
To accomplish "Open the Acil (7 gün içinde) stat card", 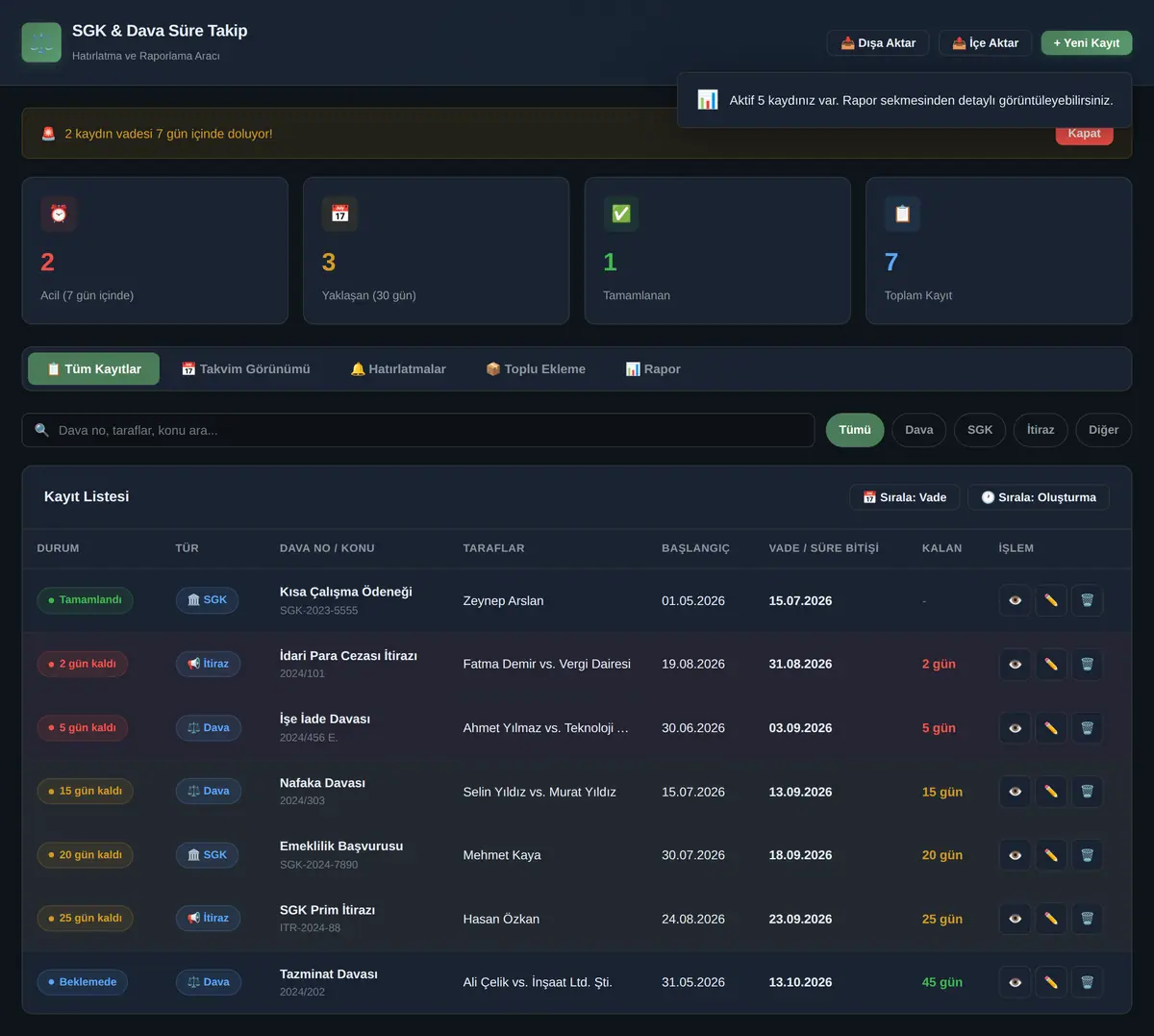I will (x=155, y=250).
